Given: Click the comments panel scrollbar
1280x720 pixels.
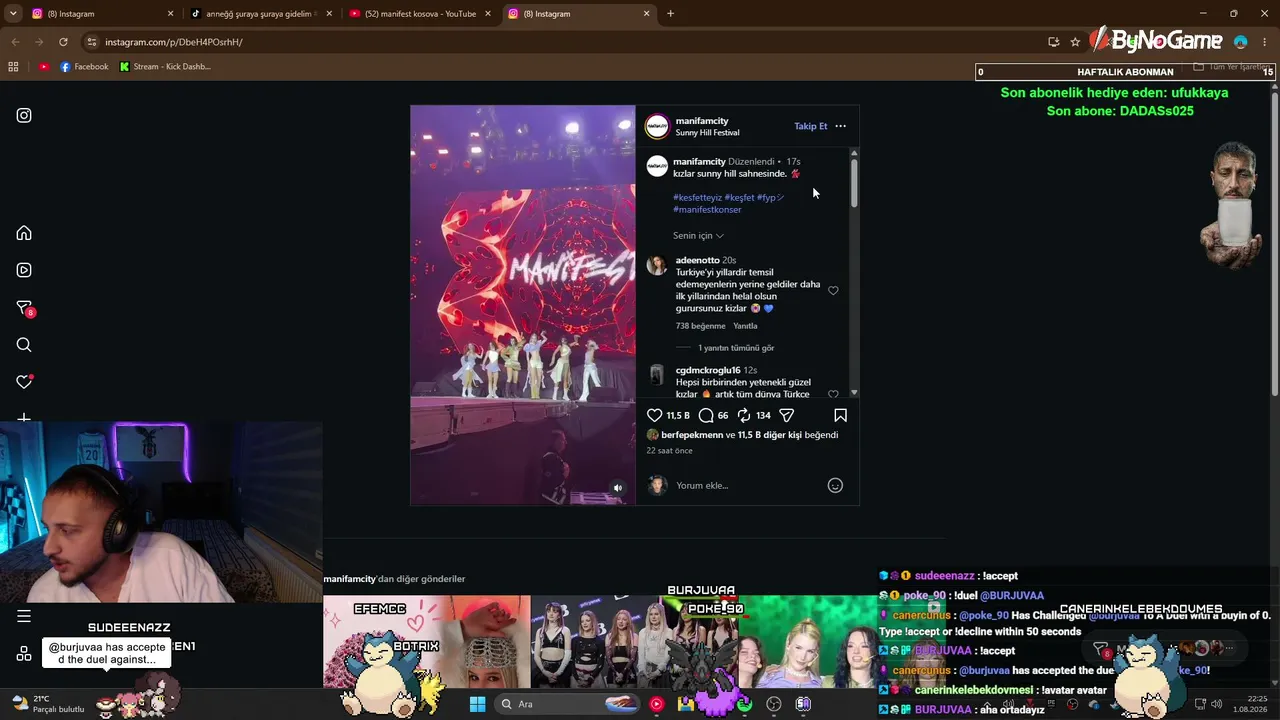Looking at the screenshot, I should (854, 181).
